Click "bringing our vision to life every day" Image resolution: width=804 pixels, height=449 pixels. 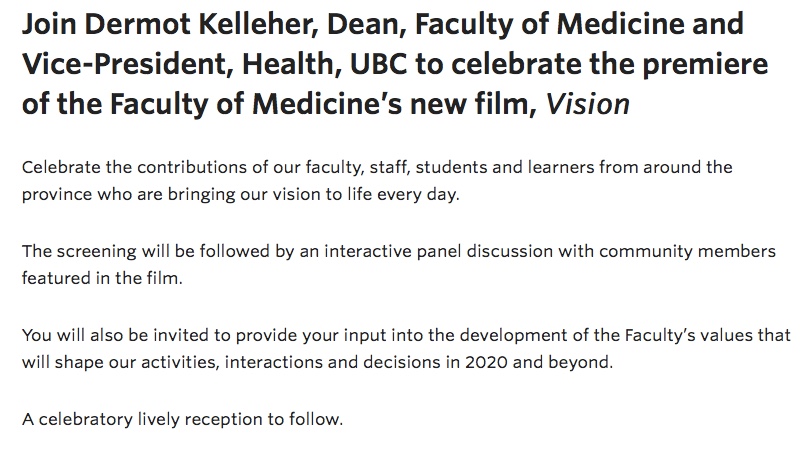click(x=320, y=195)
